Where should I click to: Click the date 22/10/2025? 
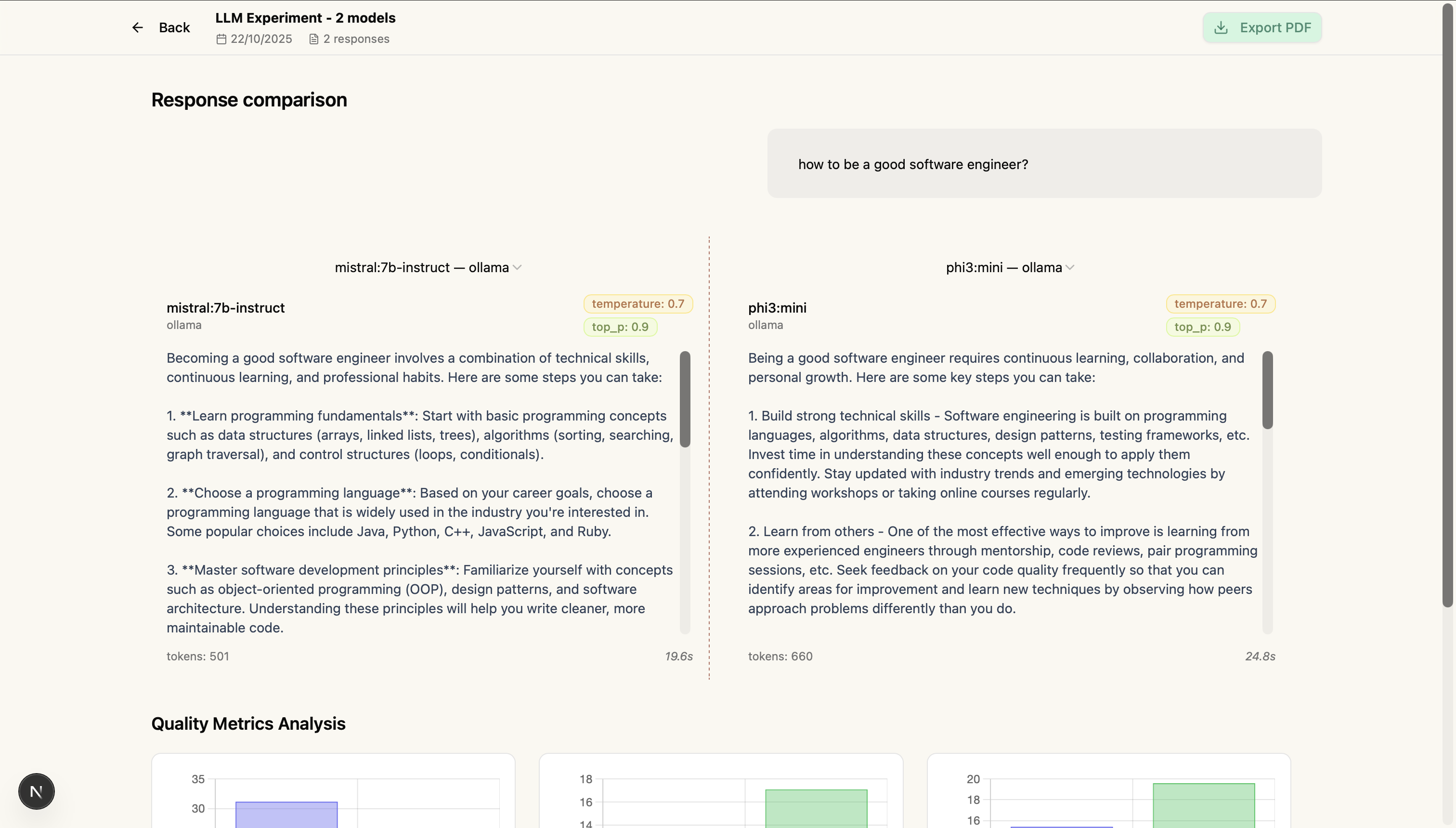261,39
